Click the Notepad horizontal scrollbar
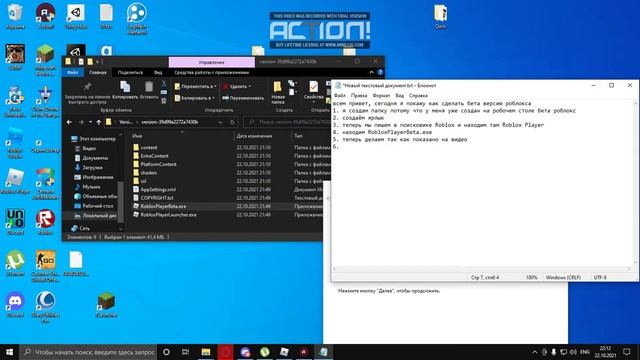Screen dimensions: 640x360 coord(482,269)
